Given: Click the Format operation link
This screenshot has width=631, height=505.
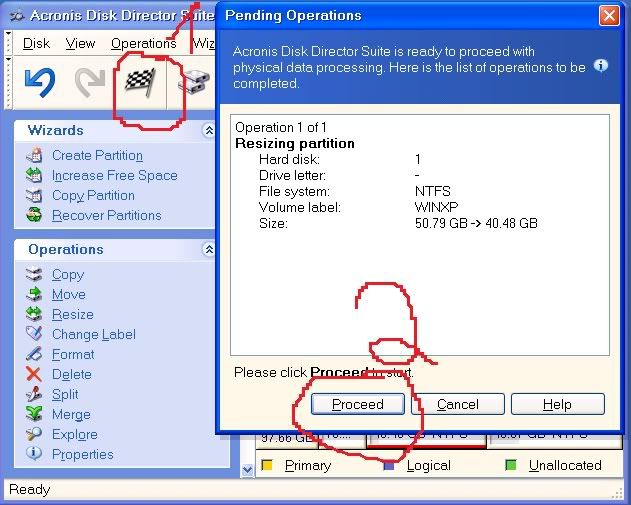Looking at the screenshot, I should pos(73,354).
